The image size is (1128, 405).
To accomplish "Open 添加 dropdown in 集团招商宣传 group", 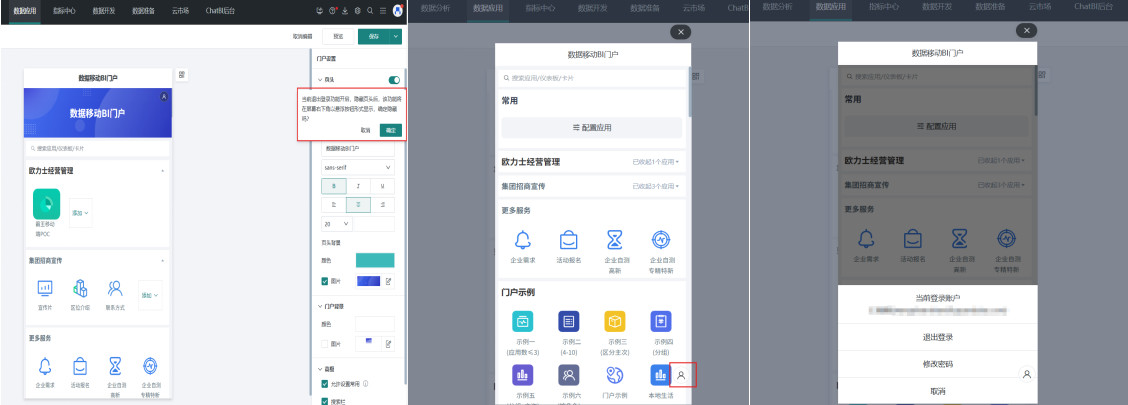I will click(150, 295).
